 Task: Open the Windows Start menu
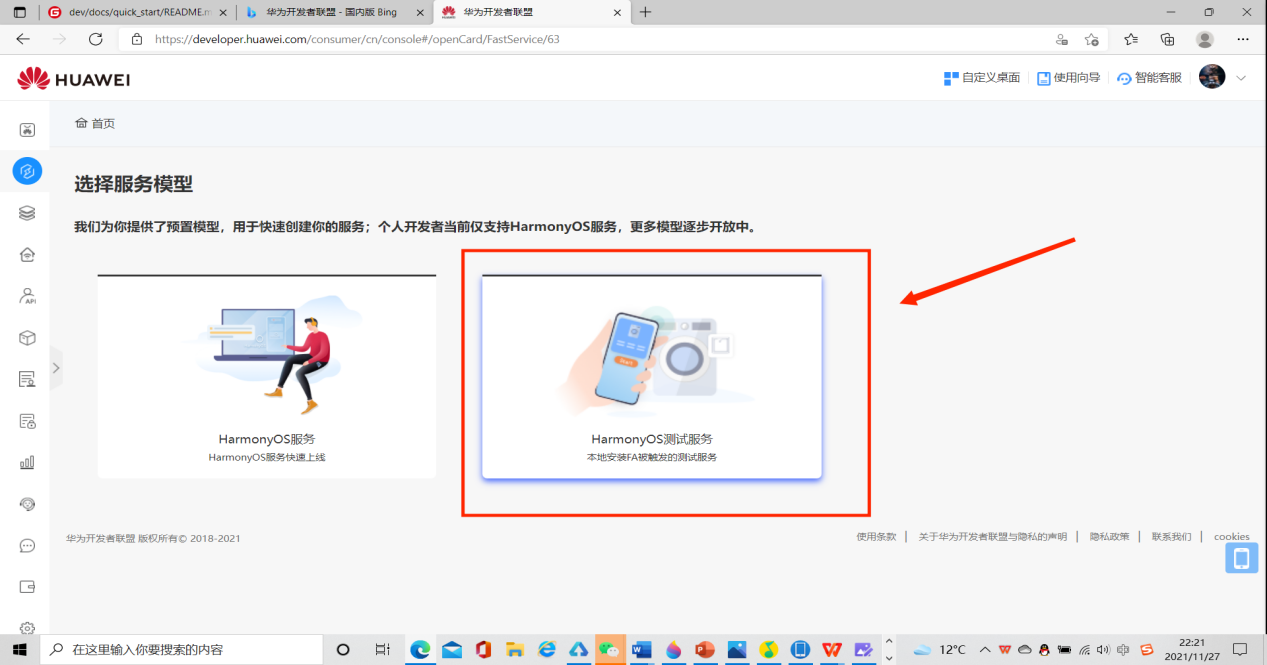point(20,649)
